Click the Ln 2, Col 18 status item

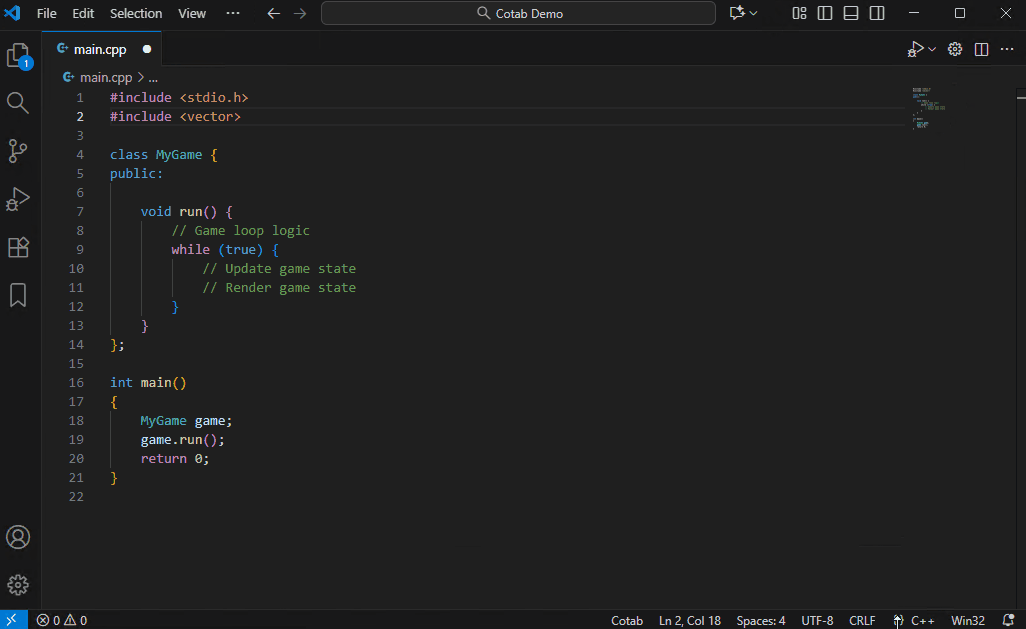point(690,620)
